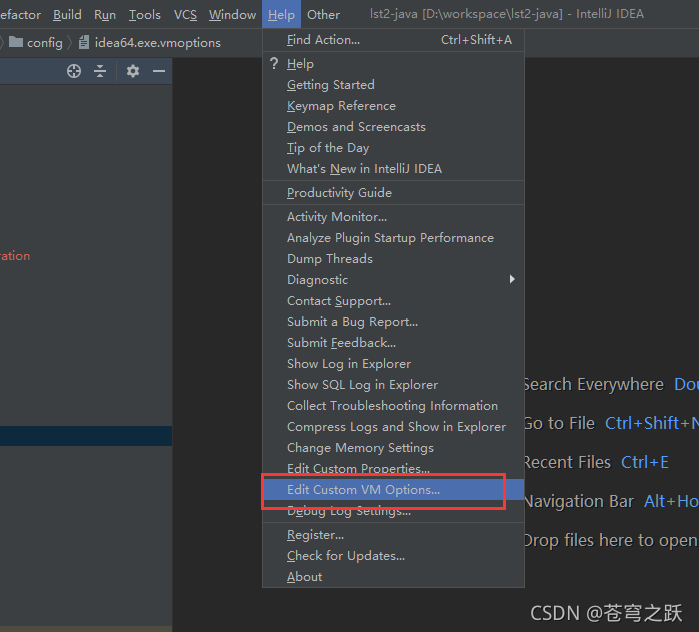This screenshot has width=699, height=632.
Task: Open project panel settings gear icon
Action: pos(132,71)
